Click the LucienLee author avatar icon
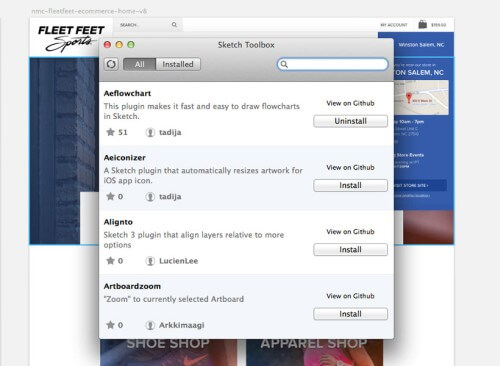500x366 pixels. point(150,261)
